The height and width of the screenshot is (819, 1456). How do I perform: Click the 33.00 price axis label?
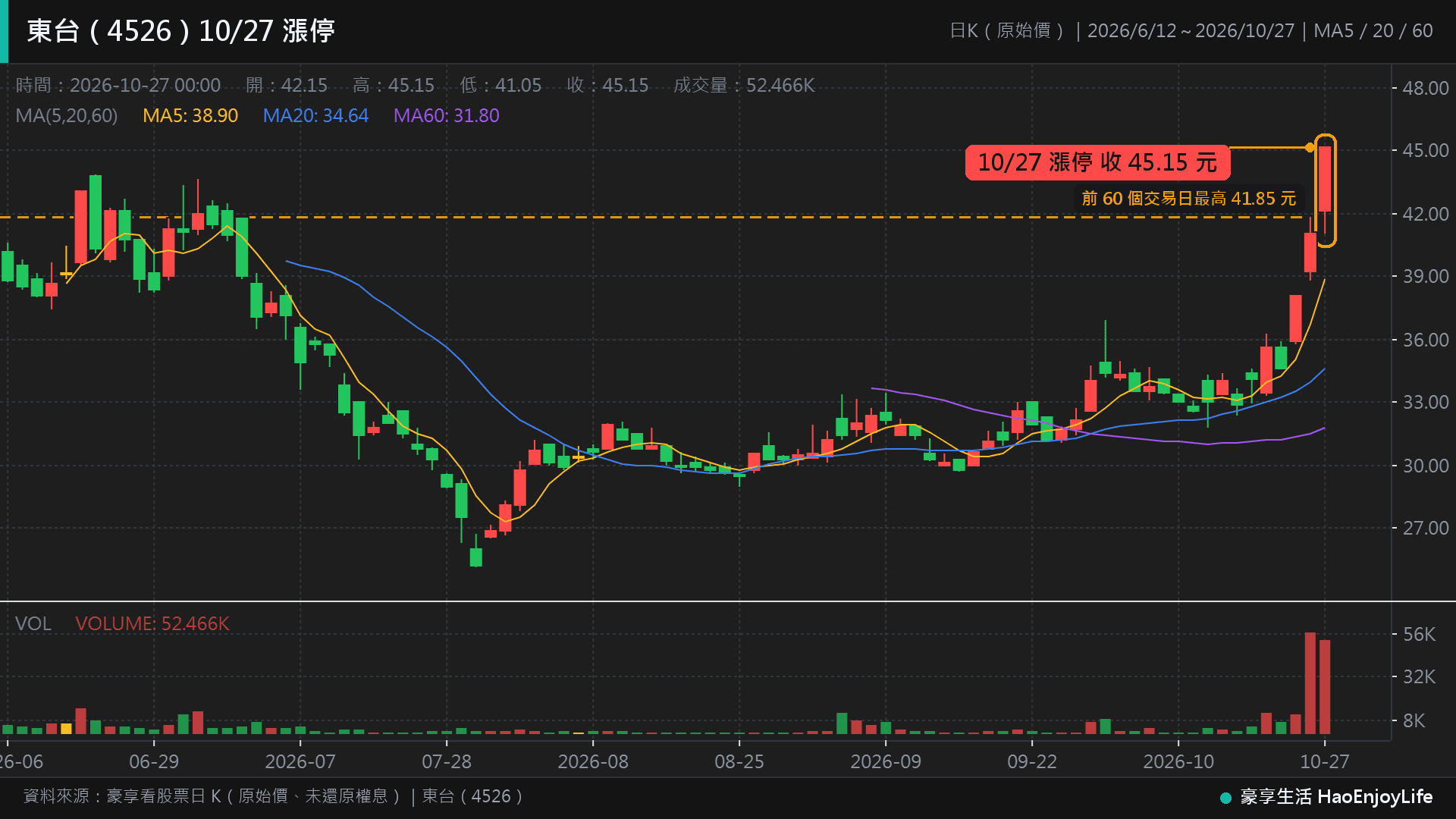tap(1426, 402)
